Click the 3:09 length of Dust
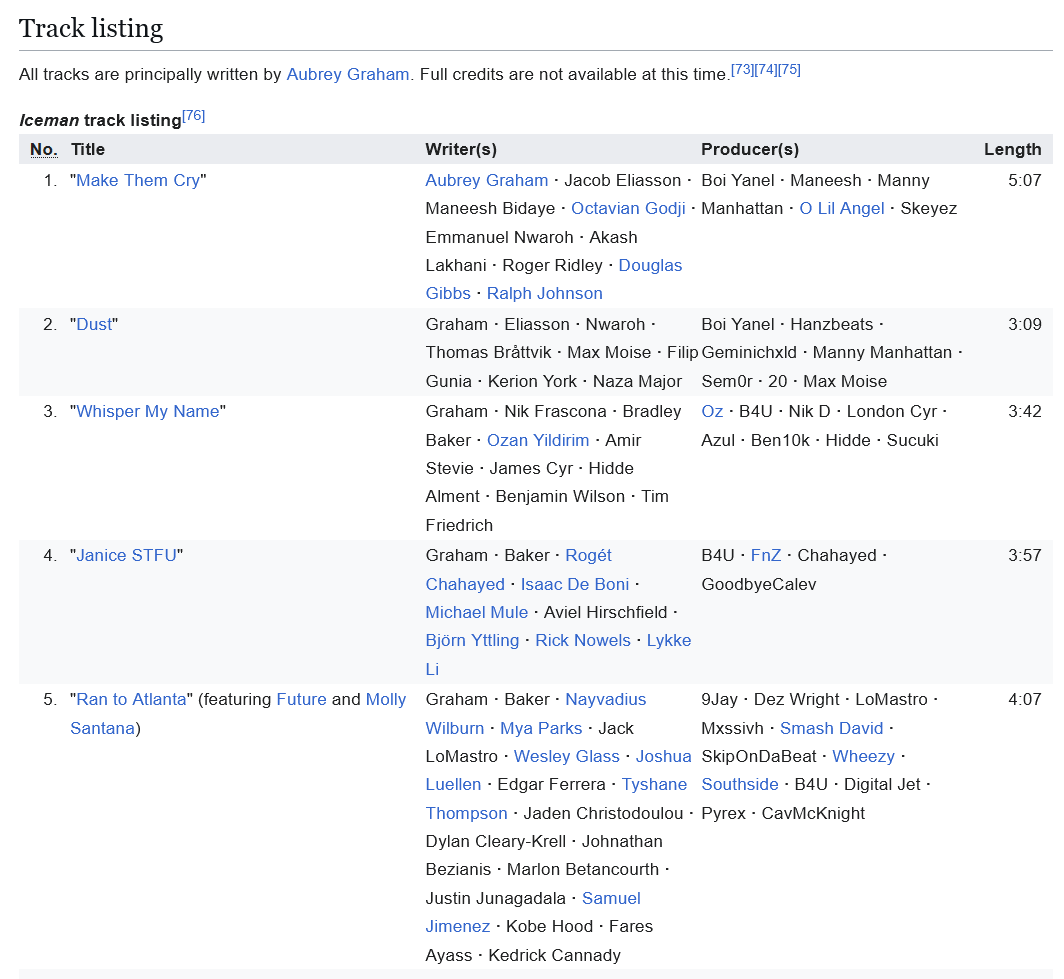The height and width of the screenshot is (979, 1064). pos(1025,324)
